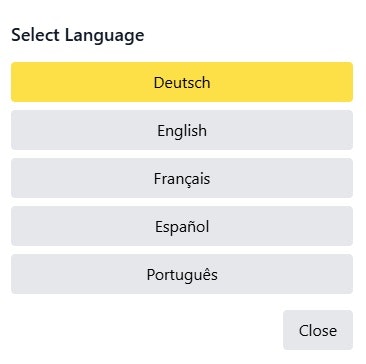The image size is (366, 364).
Task: Click the English button below Deutsch
Action: pyautogui.click(x=182, y=130)
